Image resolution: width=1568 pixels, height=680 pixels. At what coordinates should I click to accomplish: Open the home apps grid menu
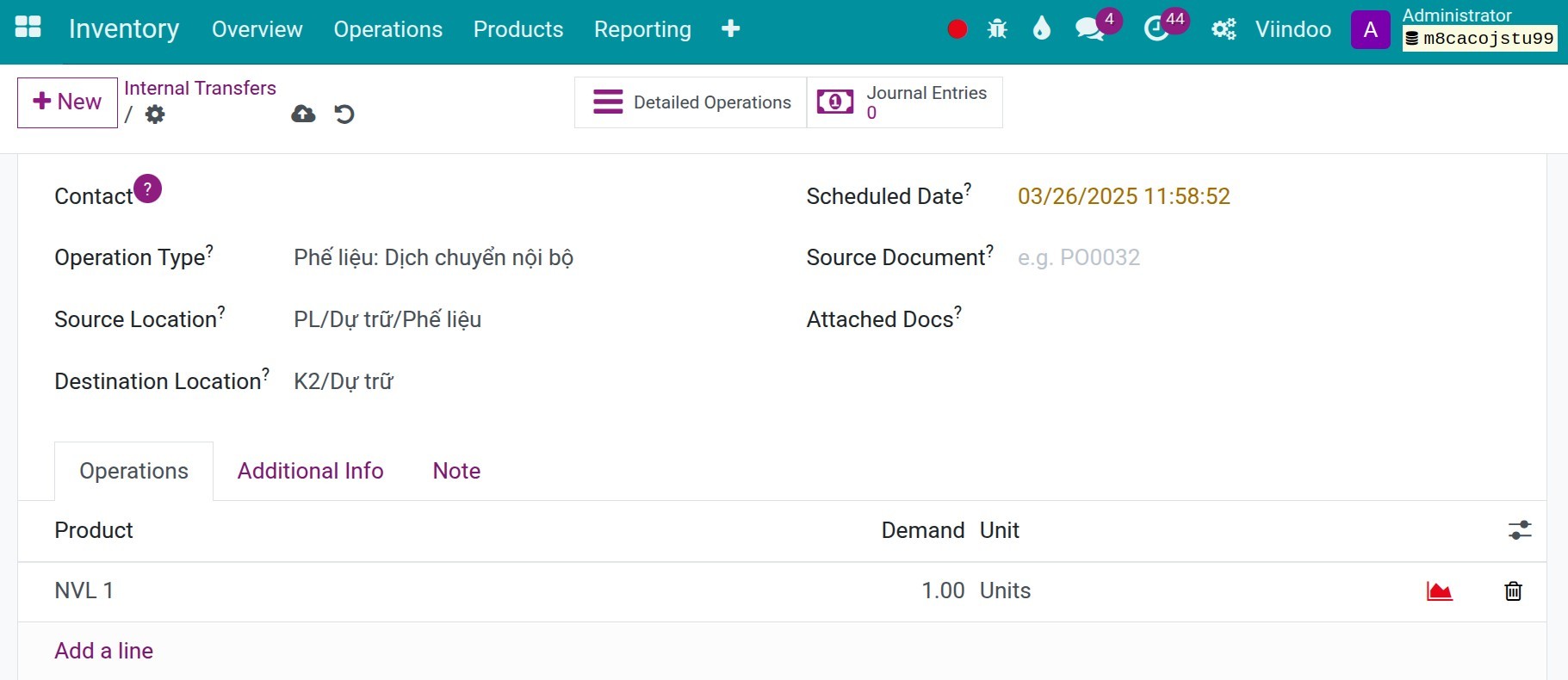[28, 28]
